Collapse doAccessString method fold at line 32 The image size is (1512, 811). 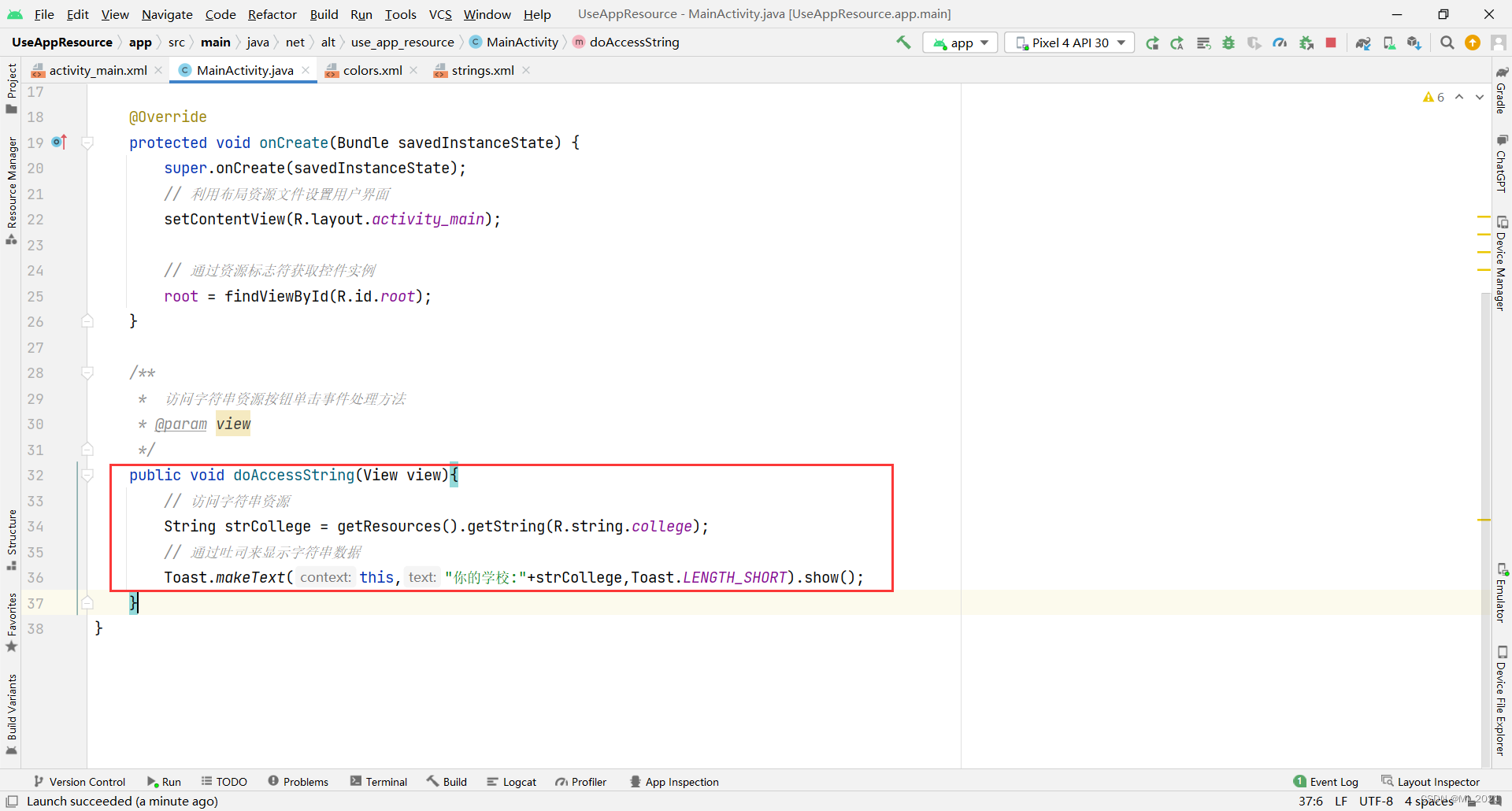tap(87, 475)
